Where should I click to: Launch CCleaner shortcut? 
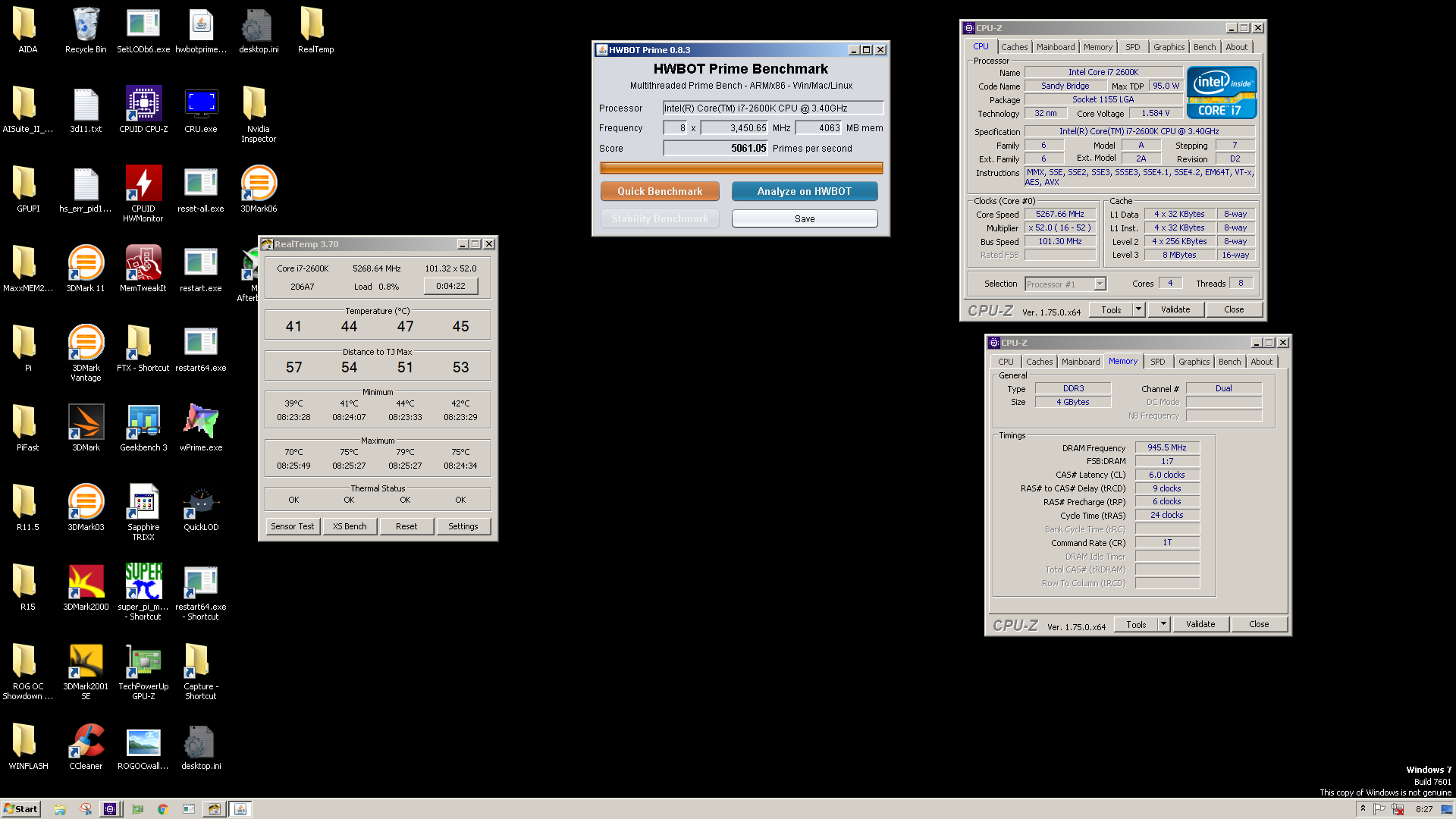point(86,748)
